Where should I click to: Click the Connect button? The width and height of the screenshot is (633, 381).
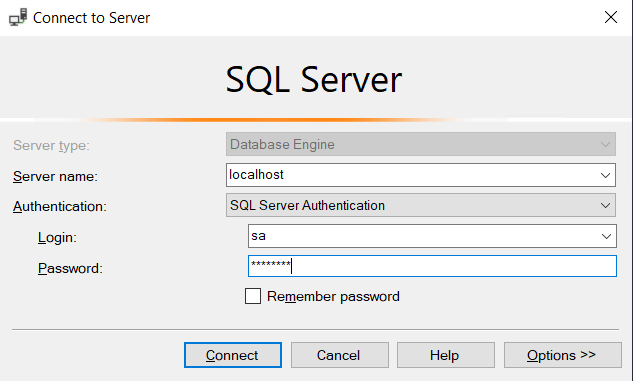233,355
